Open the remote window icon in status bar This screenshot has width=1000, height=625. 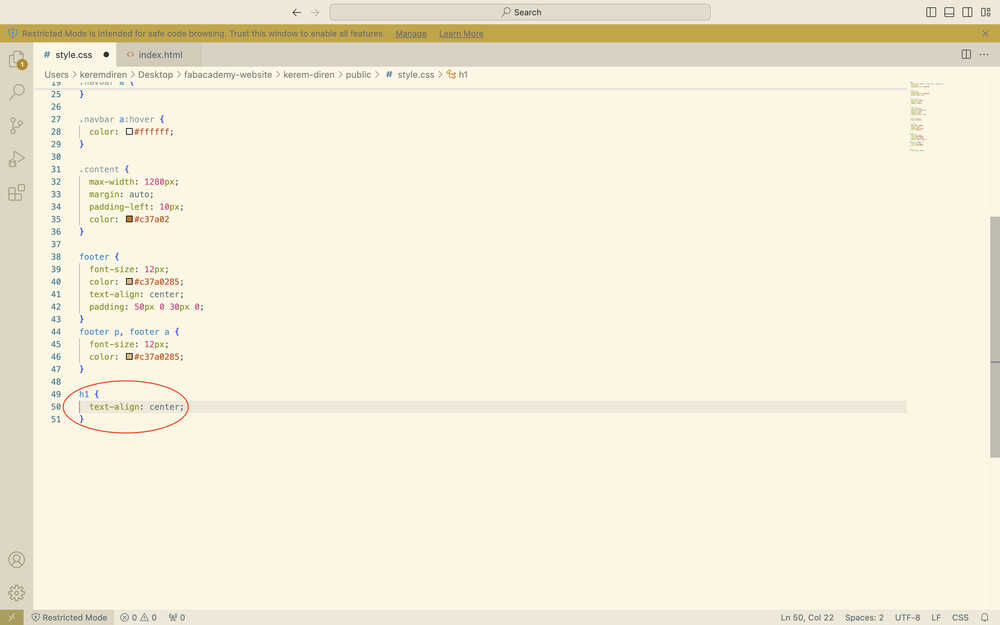click(x=11, y=617)
